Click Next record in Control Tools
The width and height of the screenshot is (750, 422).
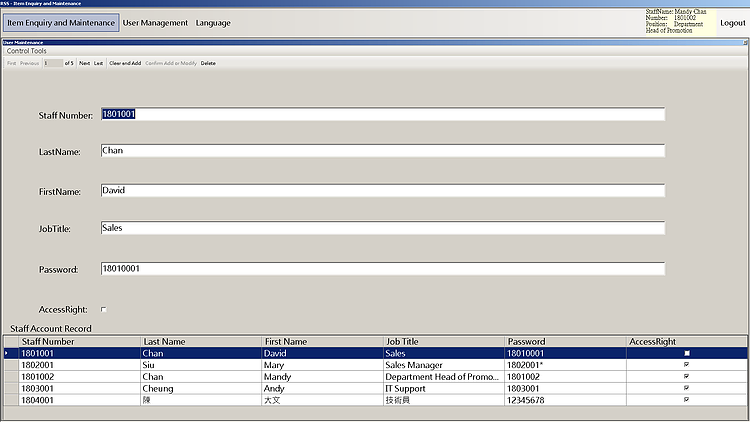(84, 63)
